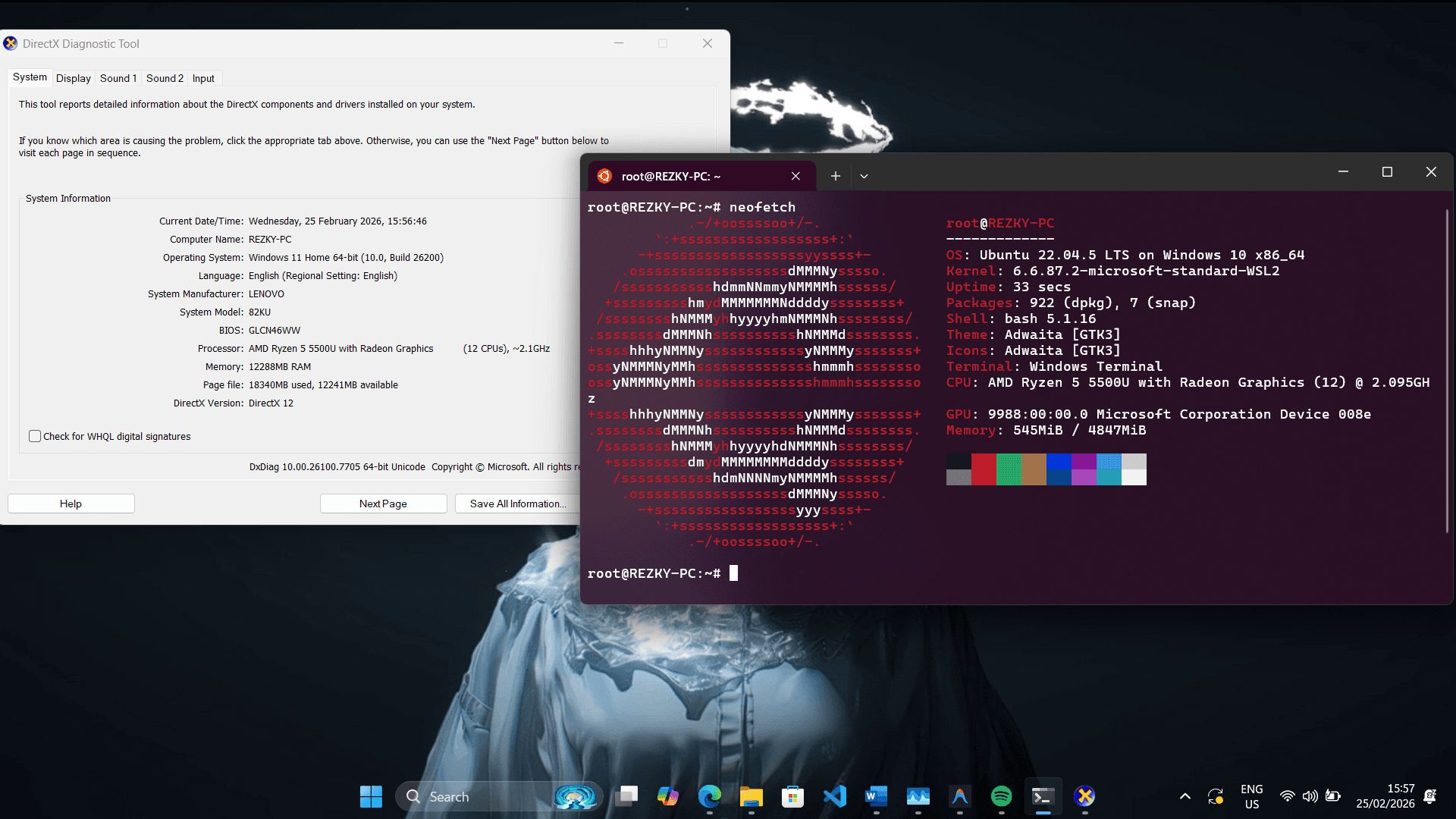Click the taskbar Search box
The image size is (1456, 819).
coord(499,796)
